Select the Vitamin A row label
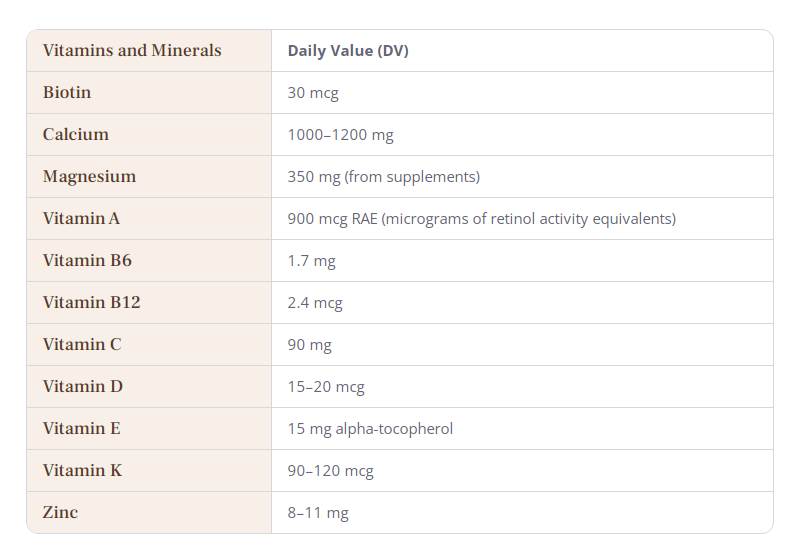The width and height of the screenshot is (798, 556). 81,218
